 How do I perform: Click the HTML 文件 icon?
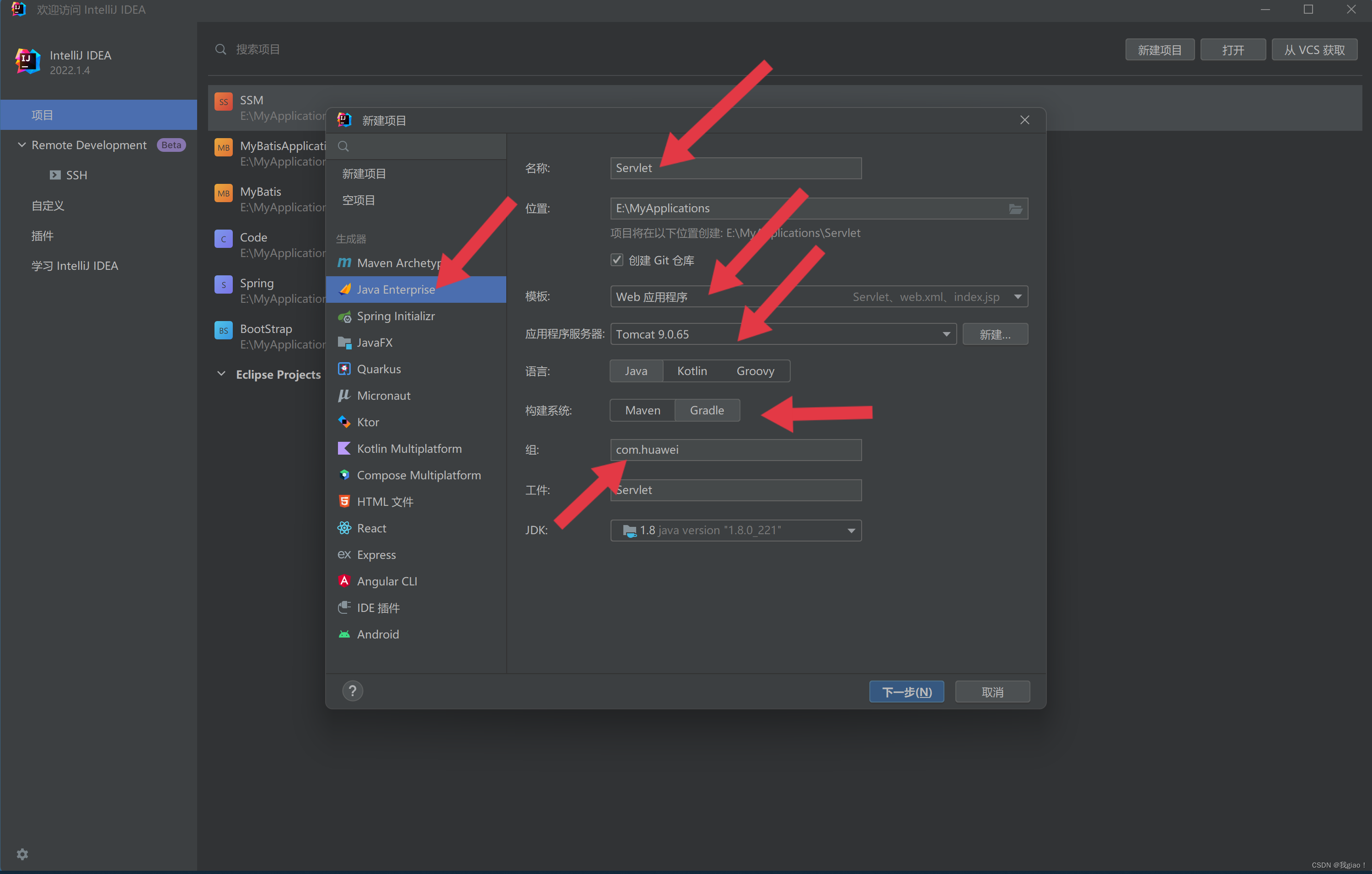[344, 501]
